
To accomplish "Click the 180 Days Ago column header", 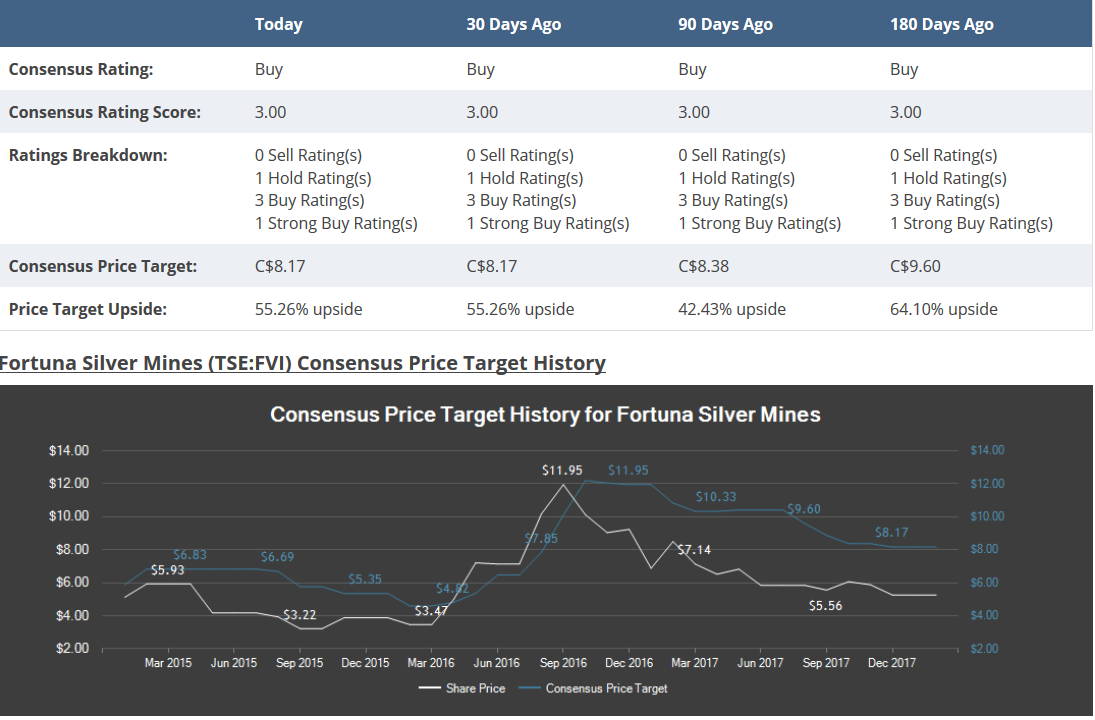I will 941,24.
